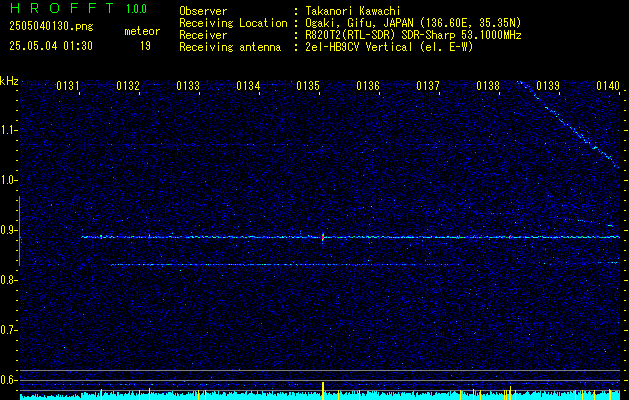Click the 0134 time marker
Image resolution: width=629 pixels, height=400 pixels.
coord(248,86)
